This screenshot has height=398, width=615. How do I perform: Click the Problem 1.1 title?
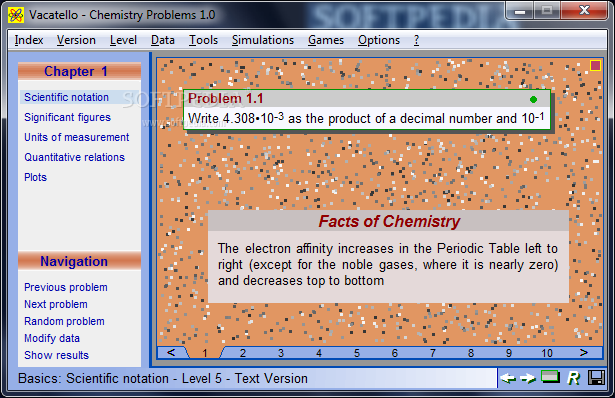(x=226, y=98)
